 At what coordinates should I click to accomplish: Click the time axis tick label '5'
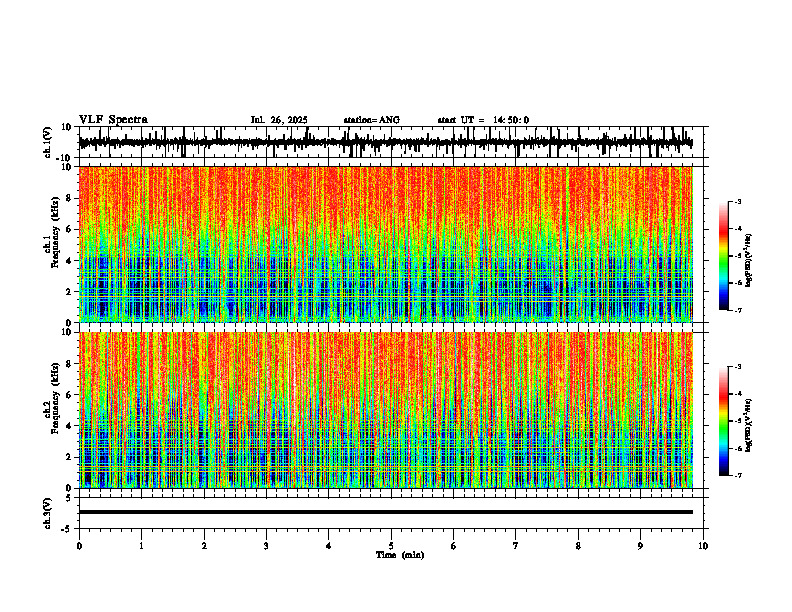pyautogui.click(x=391, y=546)
